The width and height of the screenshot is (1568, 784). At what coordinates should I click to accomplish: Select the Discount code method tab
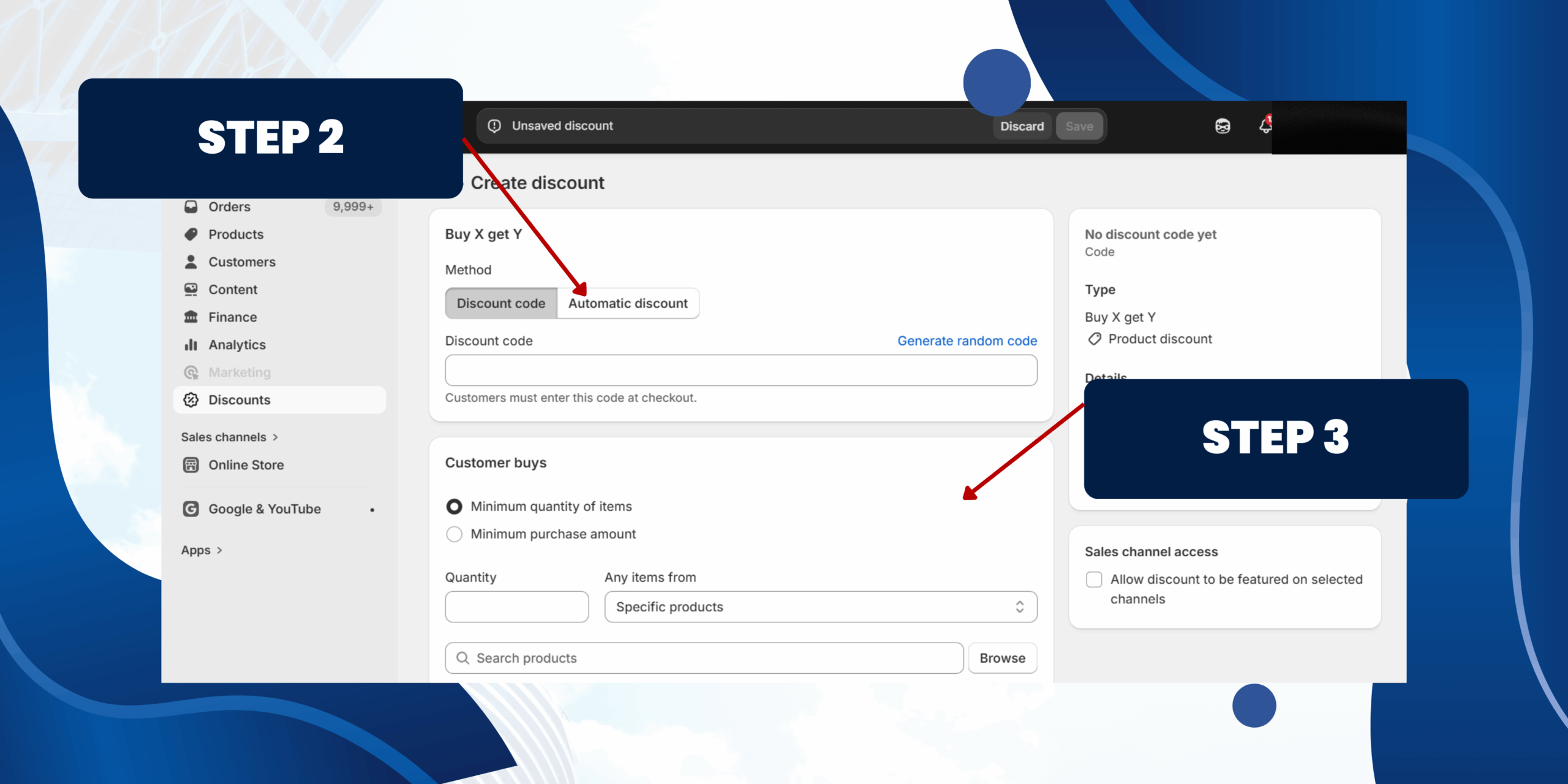coord(500,303)
